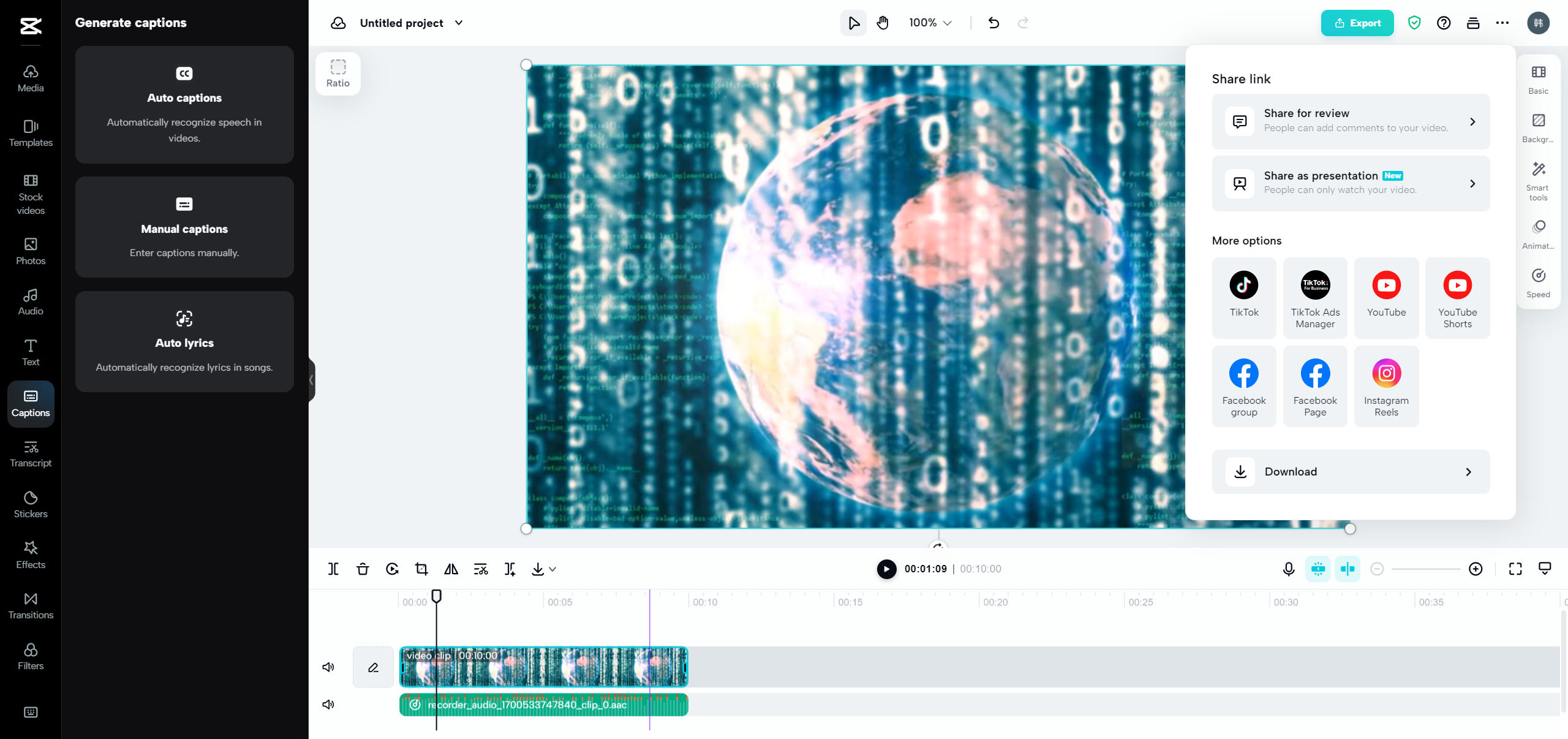Screen dimensions: 1568x739
Task: Expand the Share as presentation option
Action: pyautogui.click(x=1350, y=183)
